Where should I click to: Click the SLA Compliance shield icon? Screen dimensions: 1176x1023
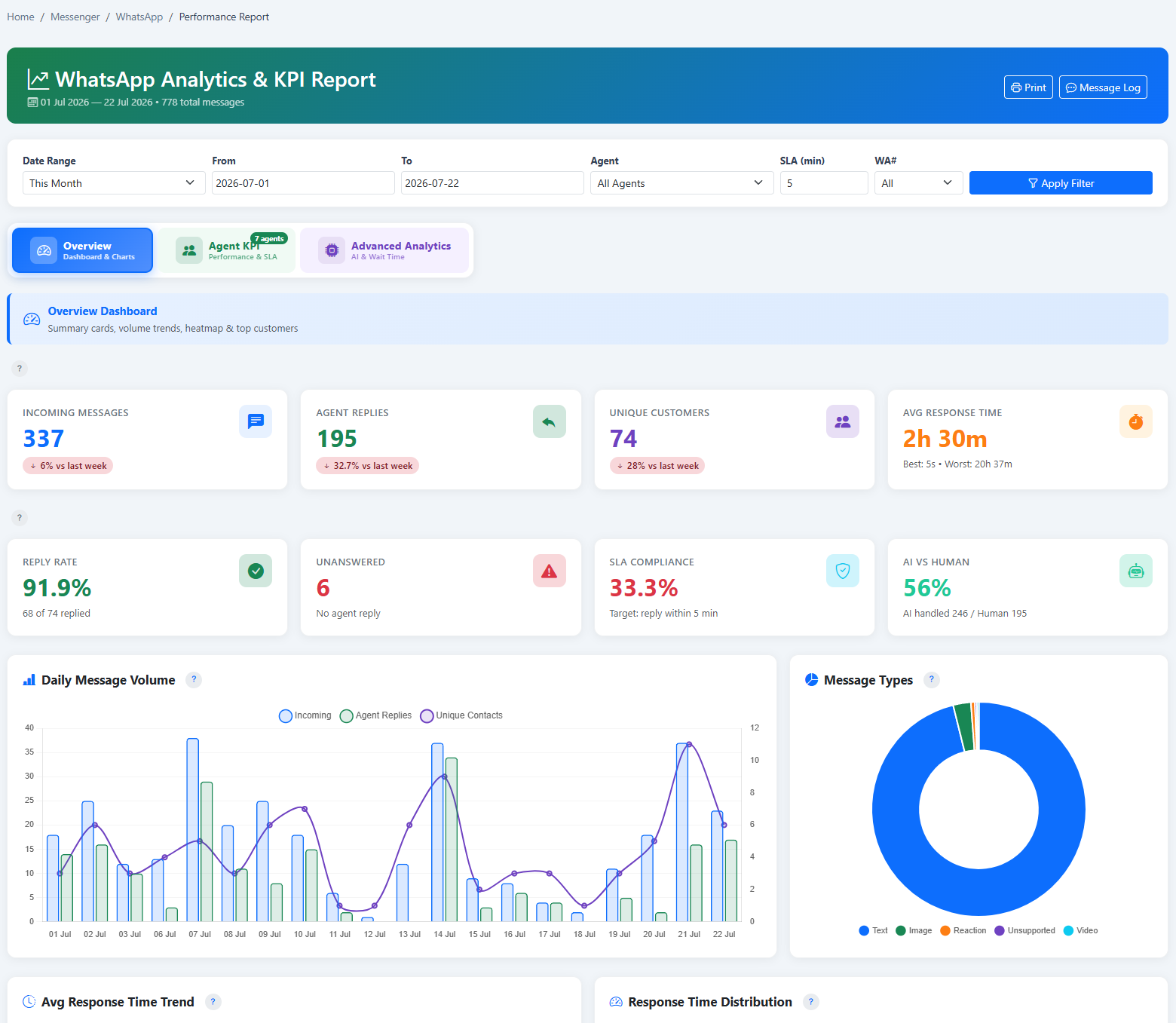843,571
